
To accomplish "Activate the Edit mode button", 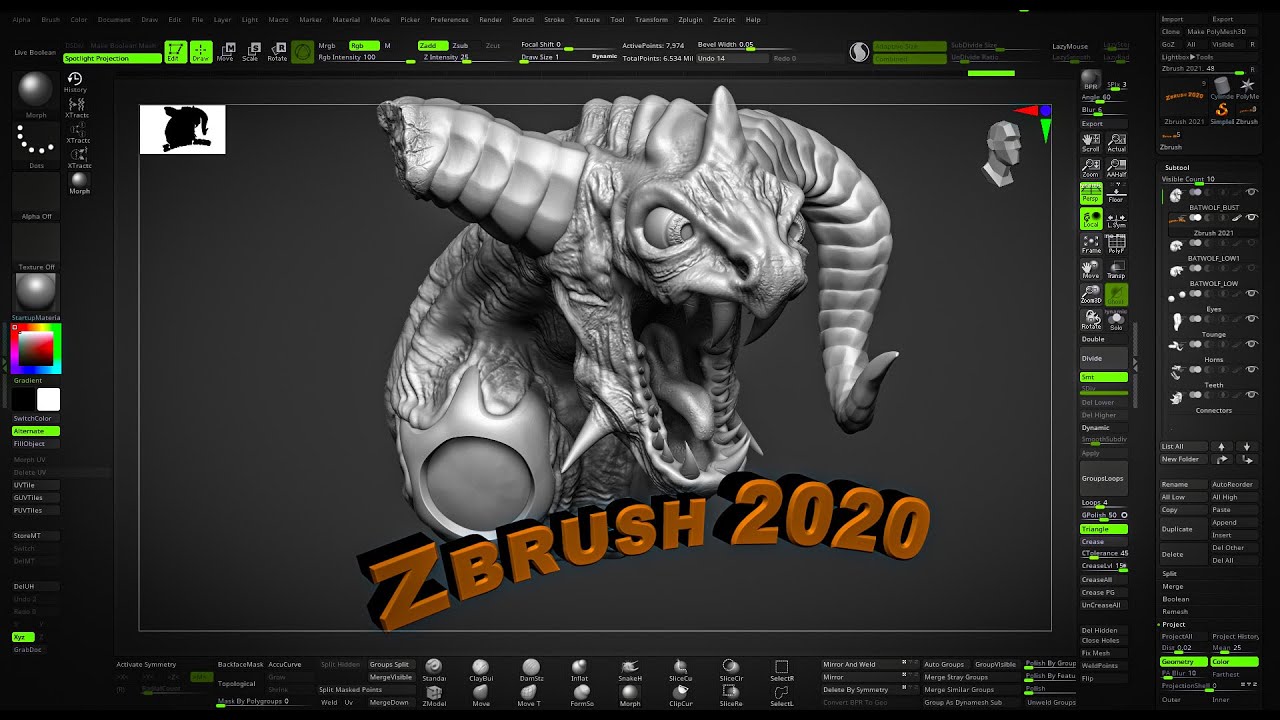I will pyautogui.click(x=175, y=52).
